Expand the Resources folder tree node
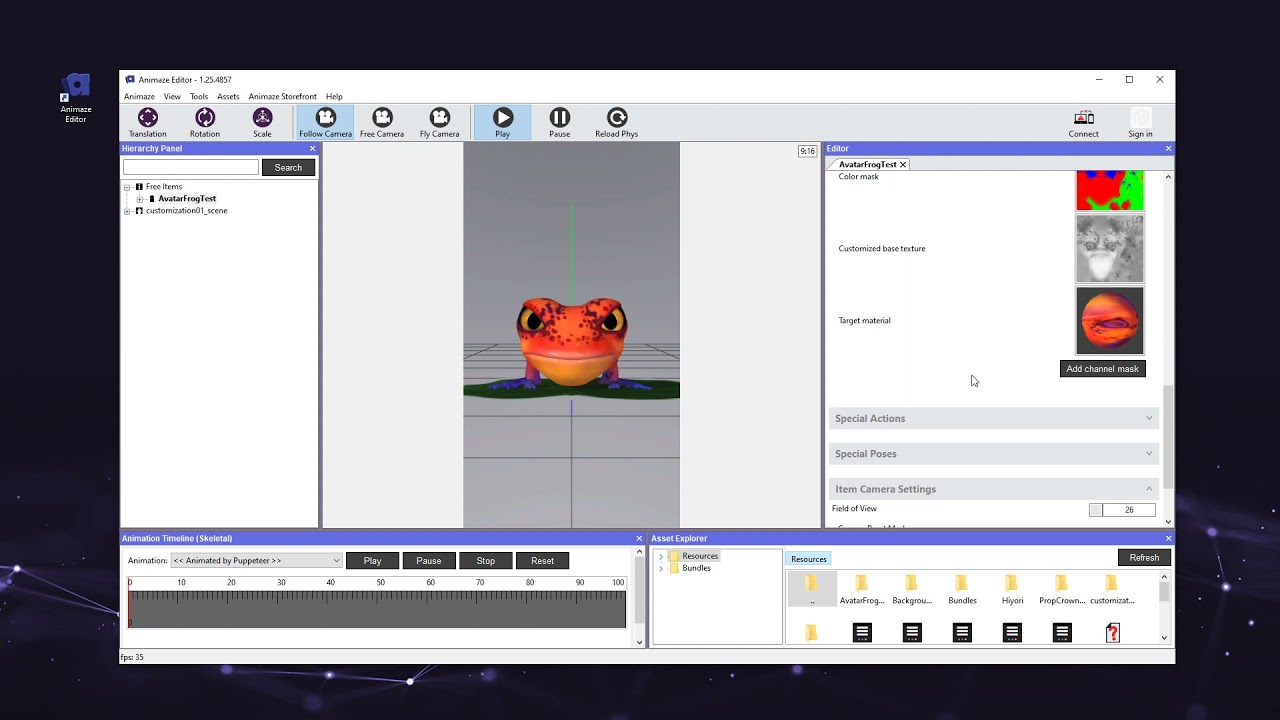The image size is (1280, 720). pyautogui.click(x=661, y=556)
